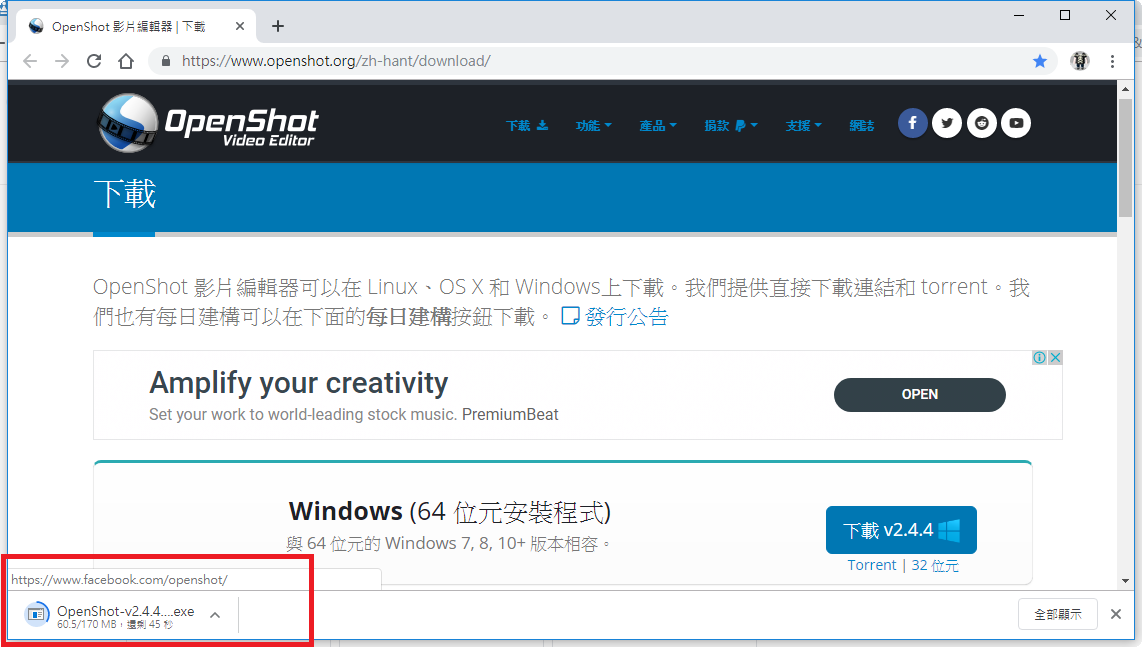Minimize the Chrome window
This screenshot has width=1142, height=647.
[x=1019, y=15]
